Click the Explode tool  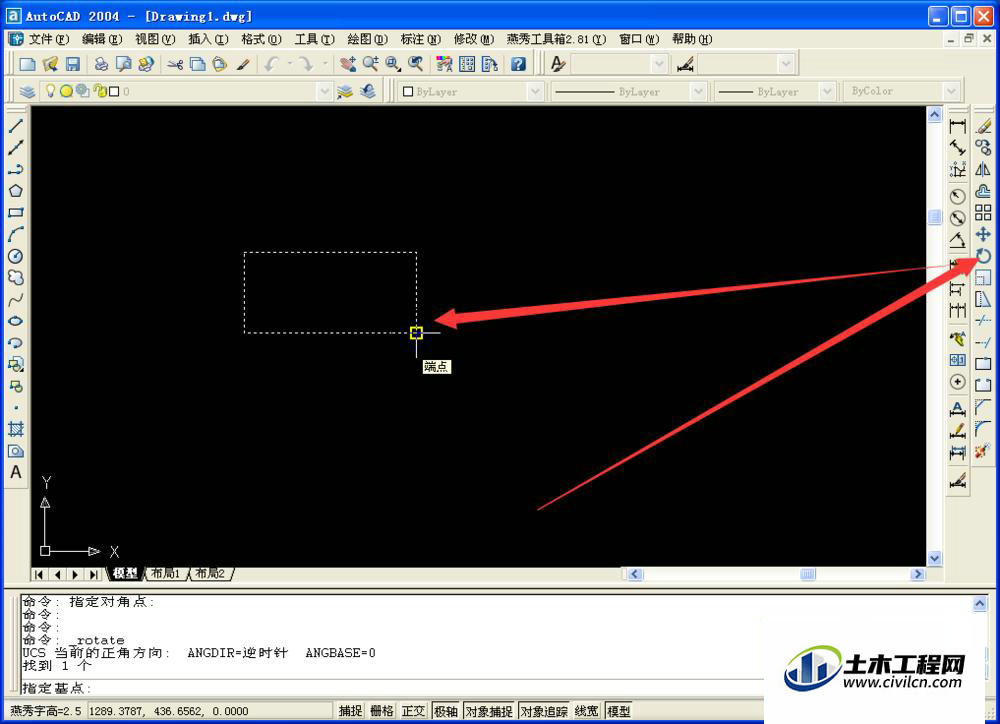point(983,450)
